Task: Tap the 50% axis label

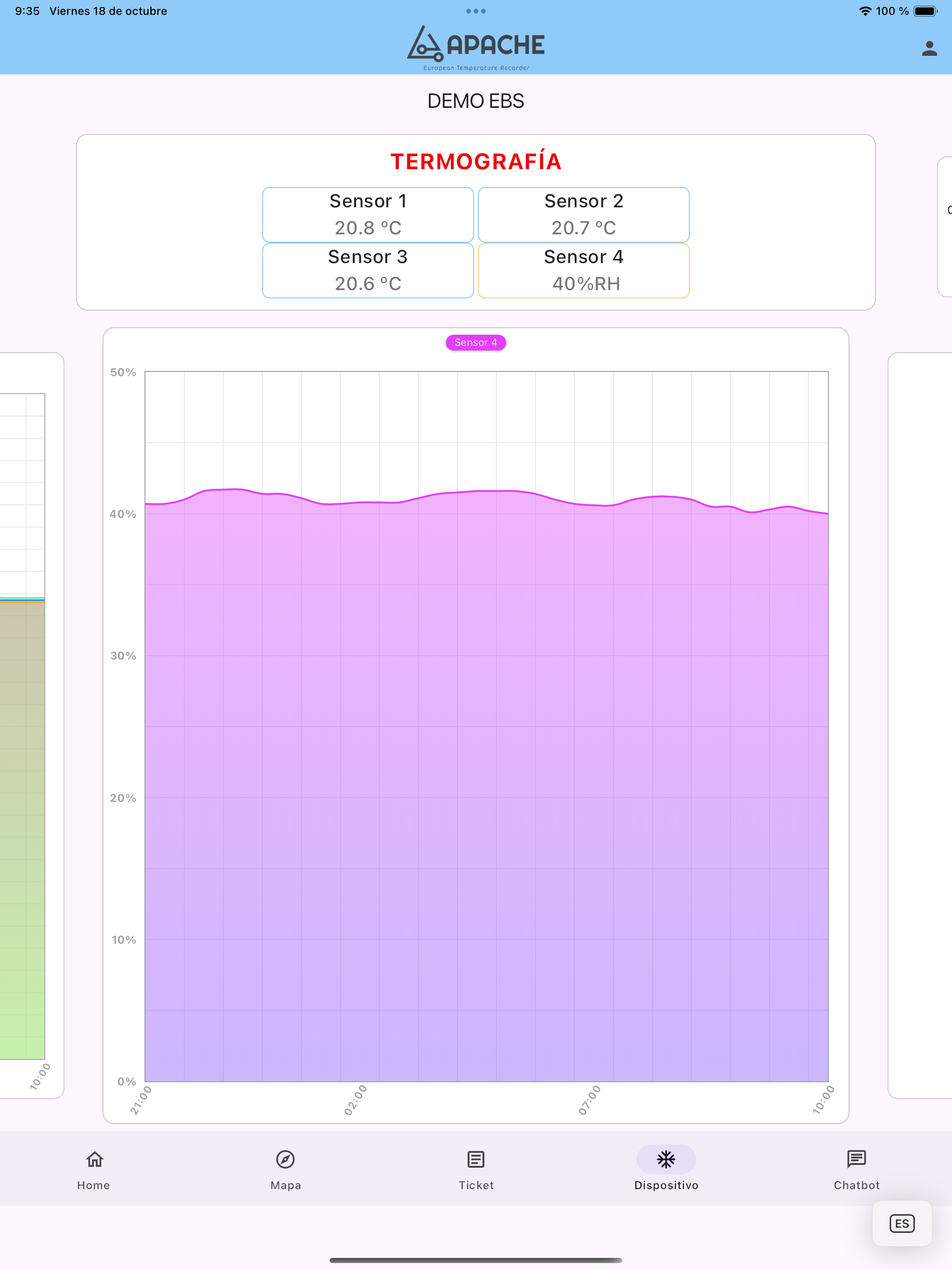Action: click(123, 372)
